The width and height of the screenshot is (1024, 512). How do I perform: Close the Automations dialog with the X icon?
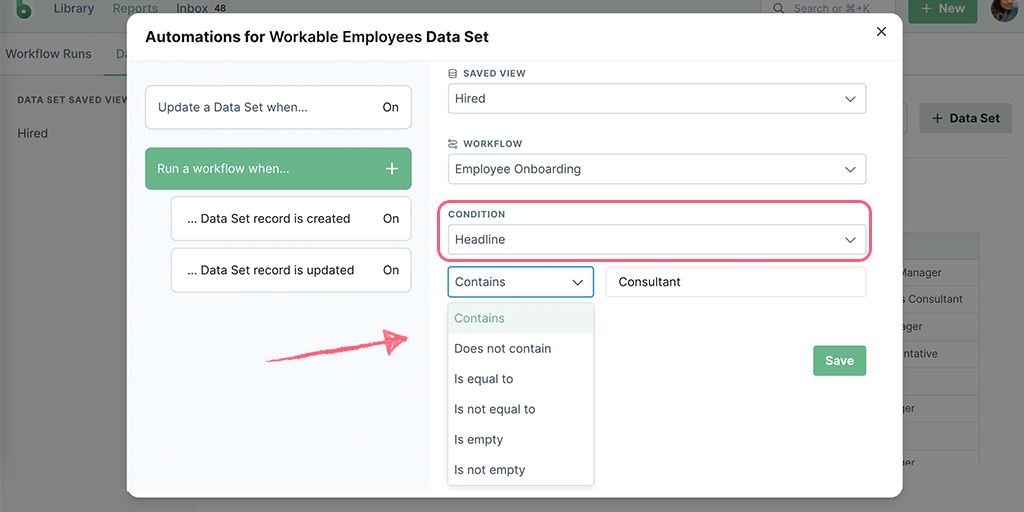[x=881, y=31]
